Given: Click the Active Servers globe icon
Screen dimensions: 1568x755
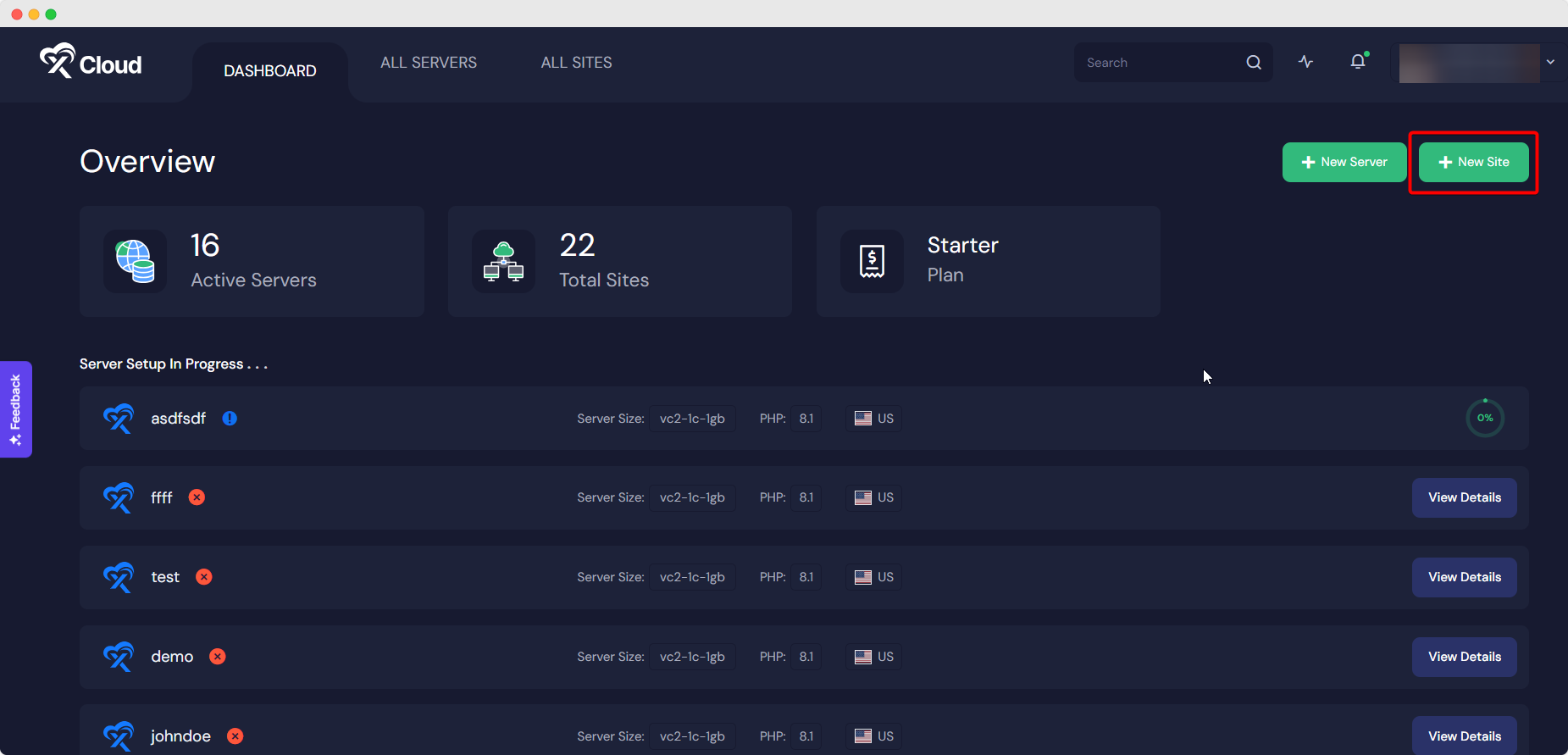Looking at the screenshot, I should click(136, 262).
